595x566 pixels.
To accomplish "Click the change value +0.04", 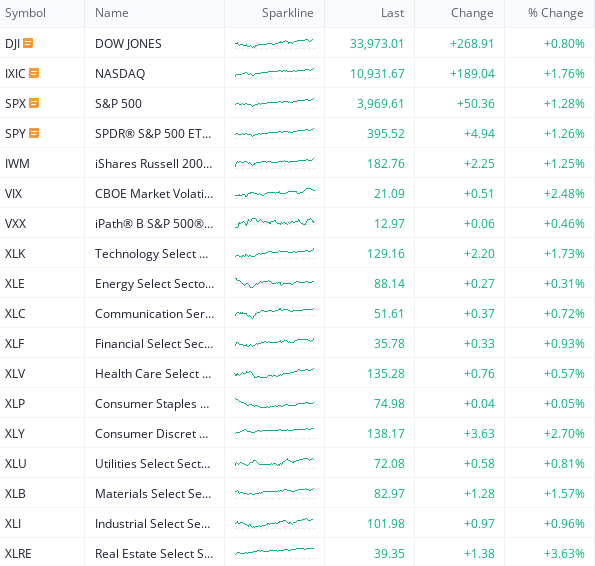I will (479, 403).
